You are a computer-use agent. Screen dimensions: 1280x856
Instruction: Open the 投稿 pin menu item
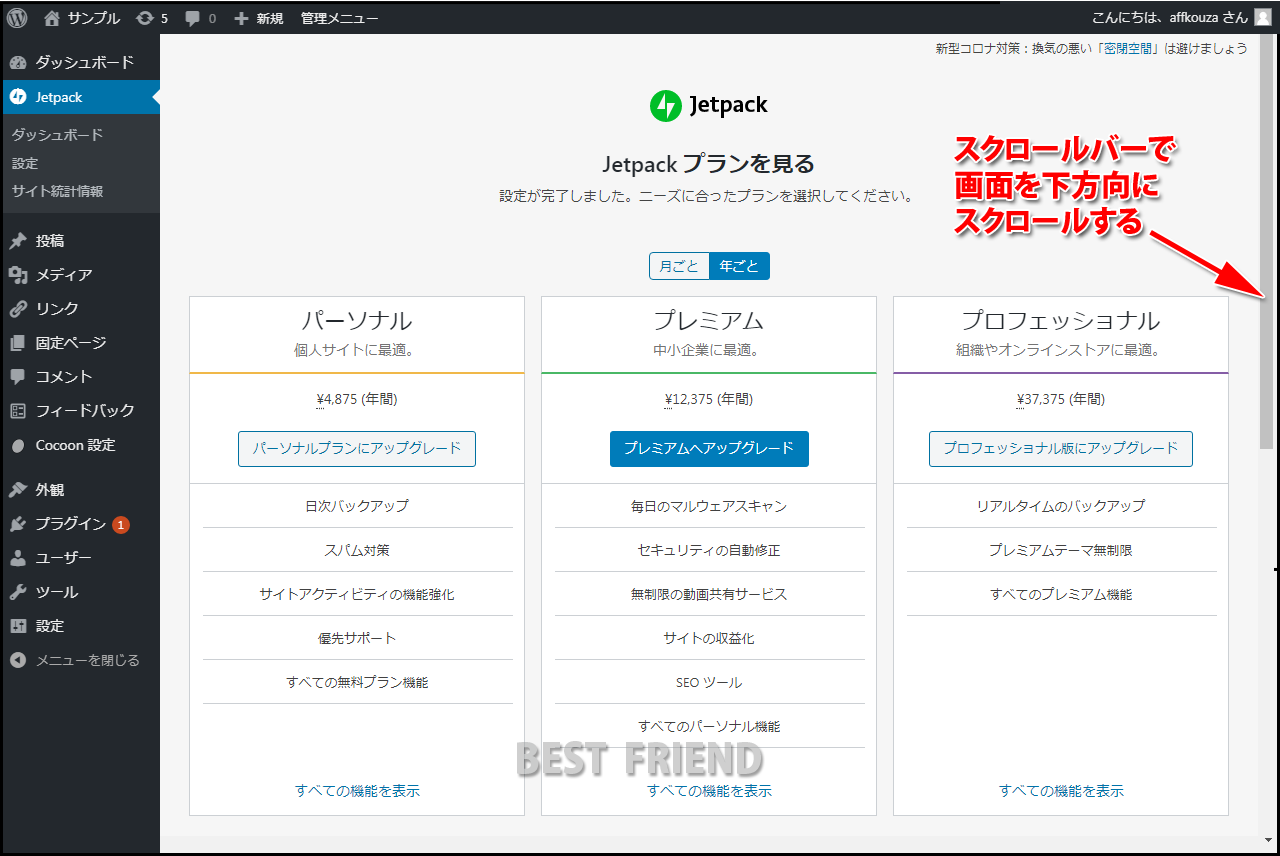pyautogui.click(x=80, y=241)
